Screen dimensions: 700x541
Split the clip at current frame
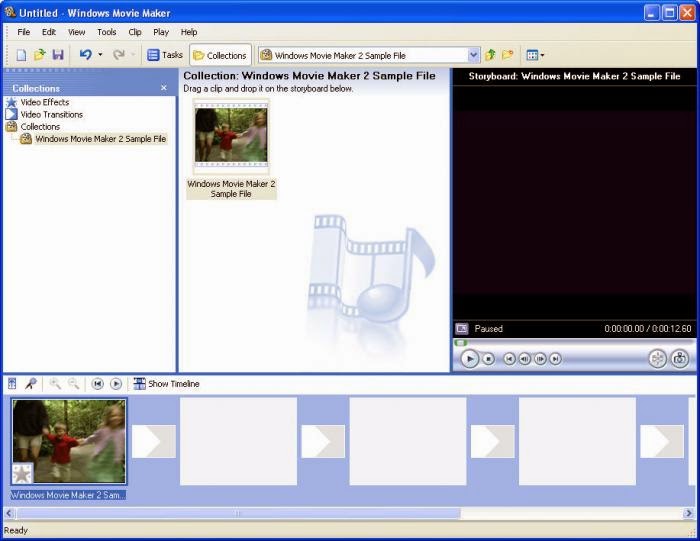point(657,358)
